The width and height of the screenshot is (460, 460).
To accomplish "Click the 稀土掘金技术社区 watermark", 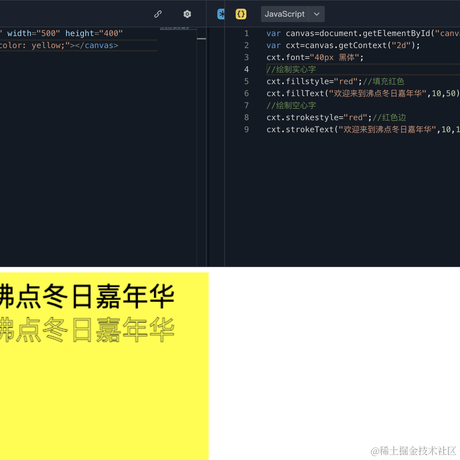I will pos(413,451).
